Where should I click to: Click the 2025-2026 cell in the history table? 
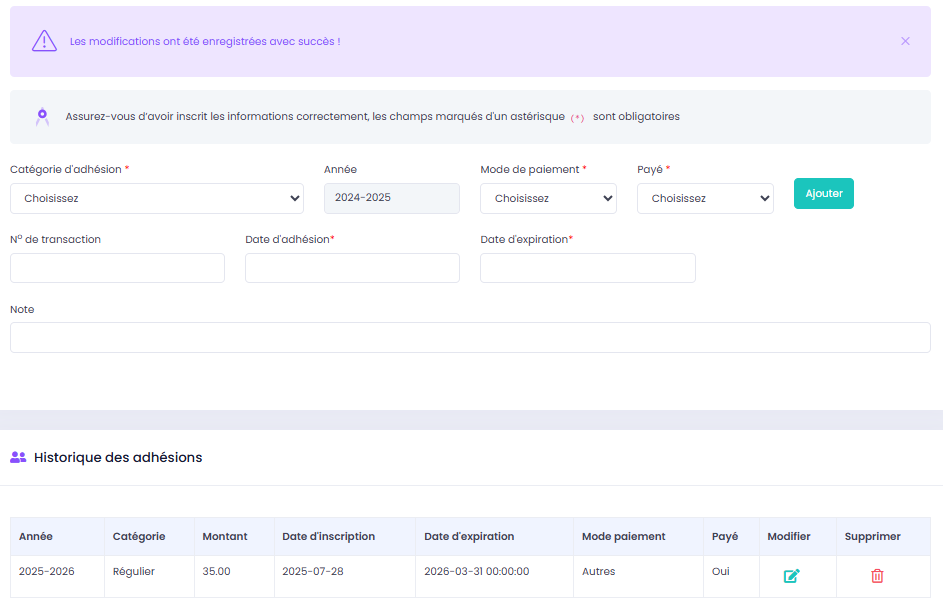[47, 572]
